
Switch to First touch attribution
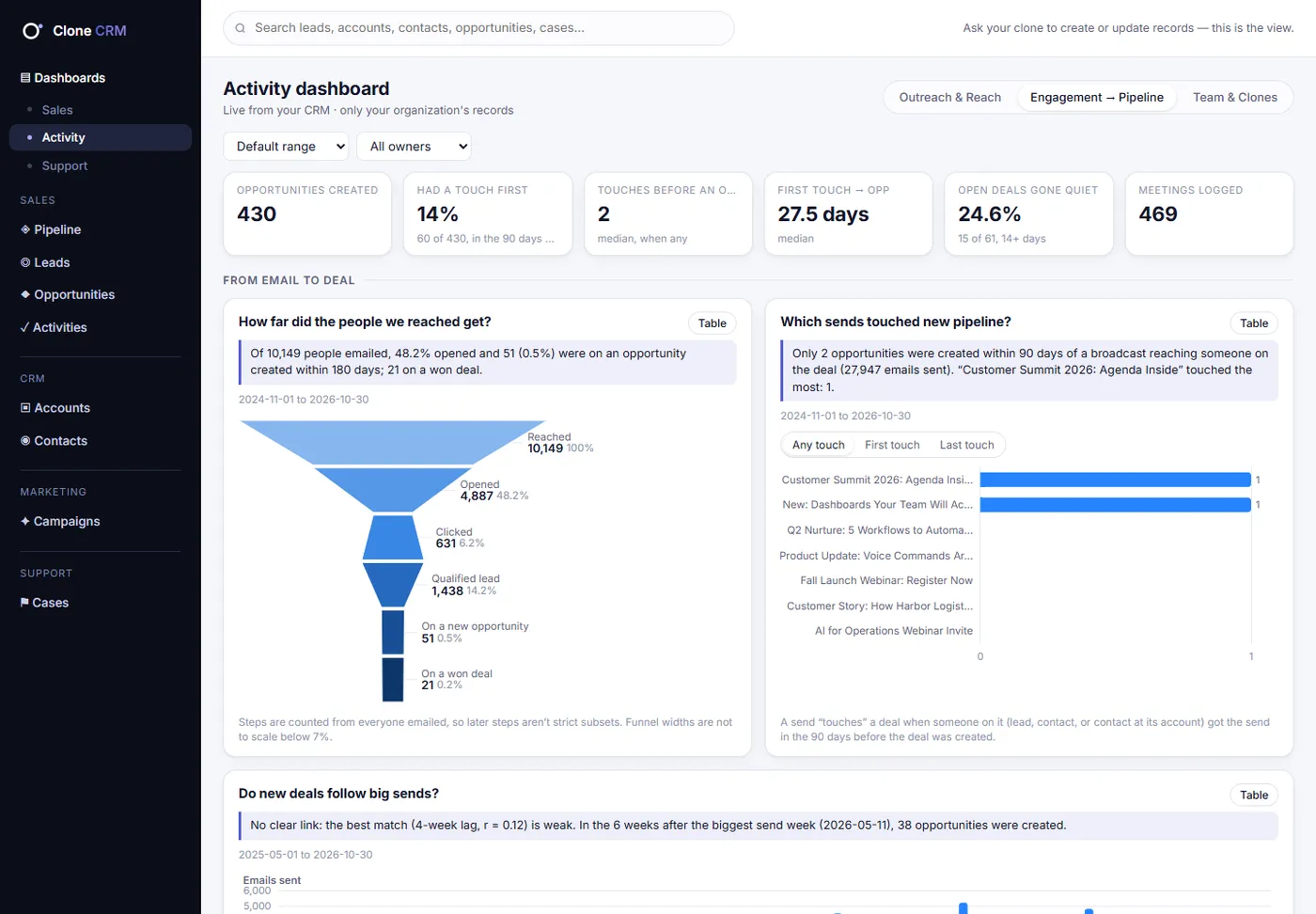(x=892, y=445)
